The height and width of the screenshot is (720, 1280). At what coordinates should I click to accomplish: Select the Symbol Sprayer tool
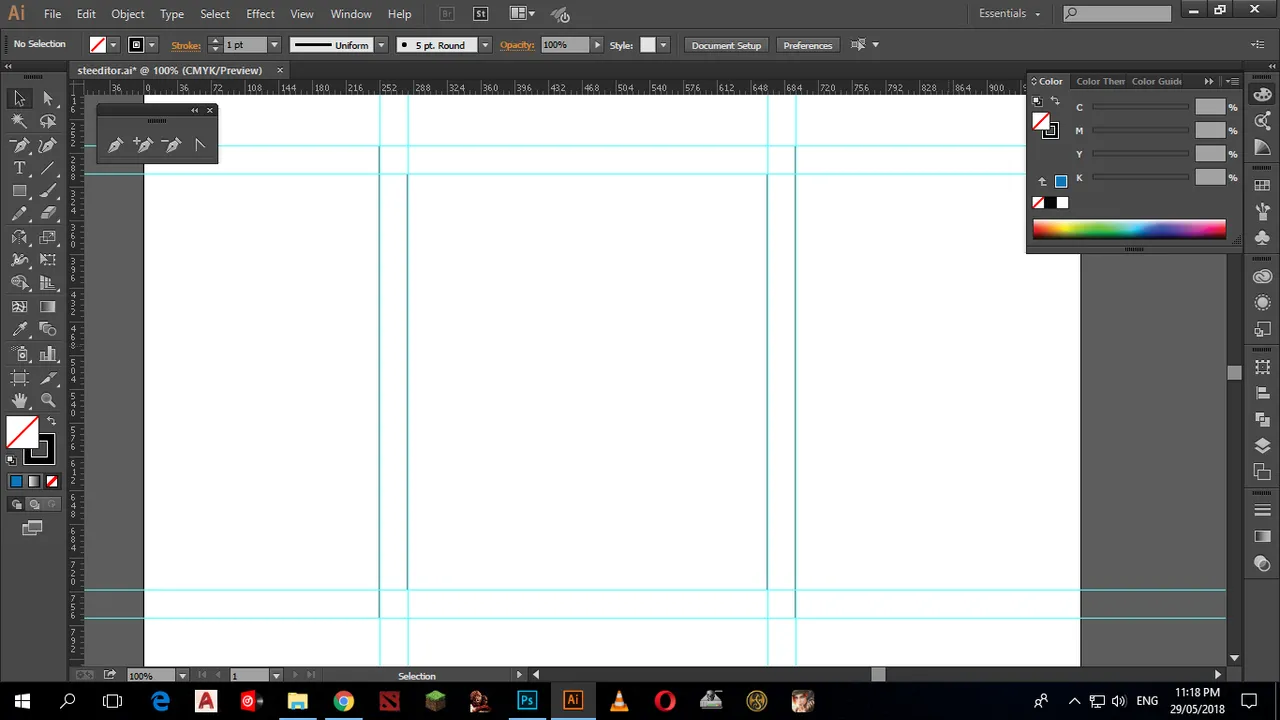coord(19,354)
